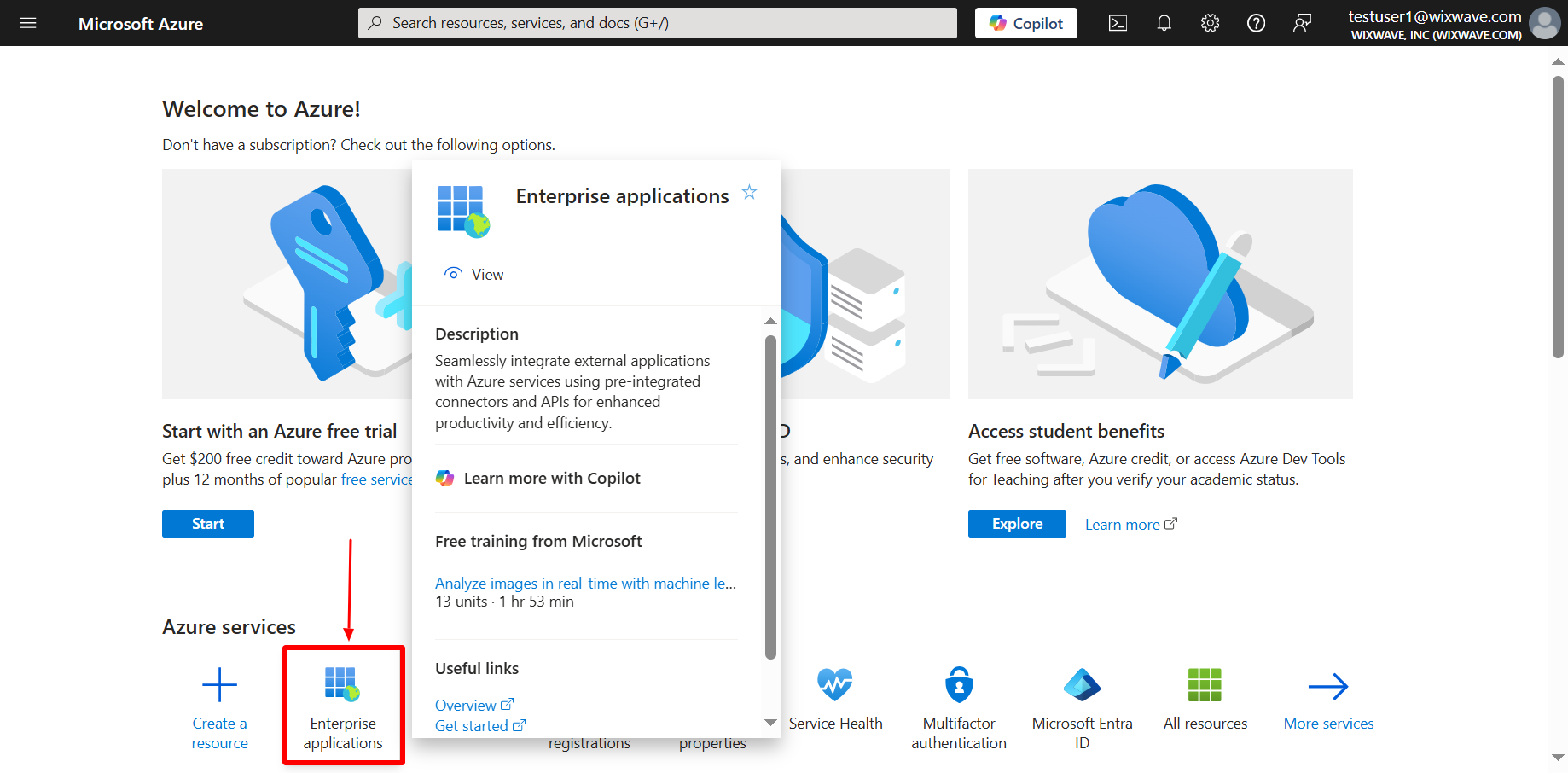
Task: Click the eye icon next to View
Action: pos(454,274)
